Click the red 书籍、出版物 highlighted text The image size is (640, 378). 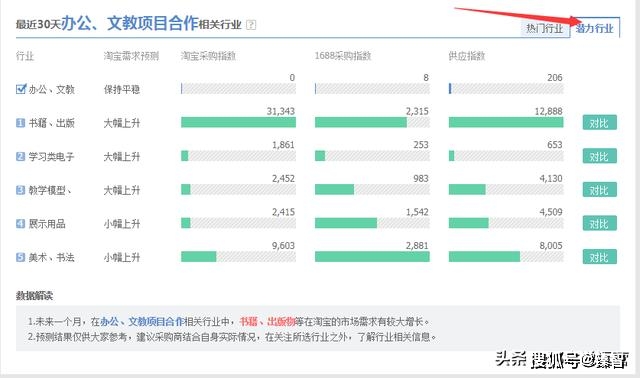click(x=267, y=322)
